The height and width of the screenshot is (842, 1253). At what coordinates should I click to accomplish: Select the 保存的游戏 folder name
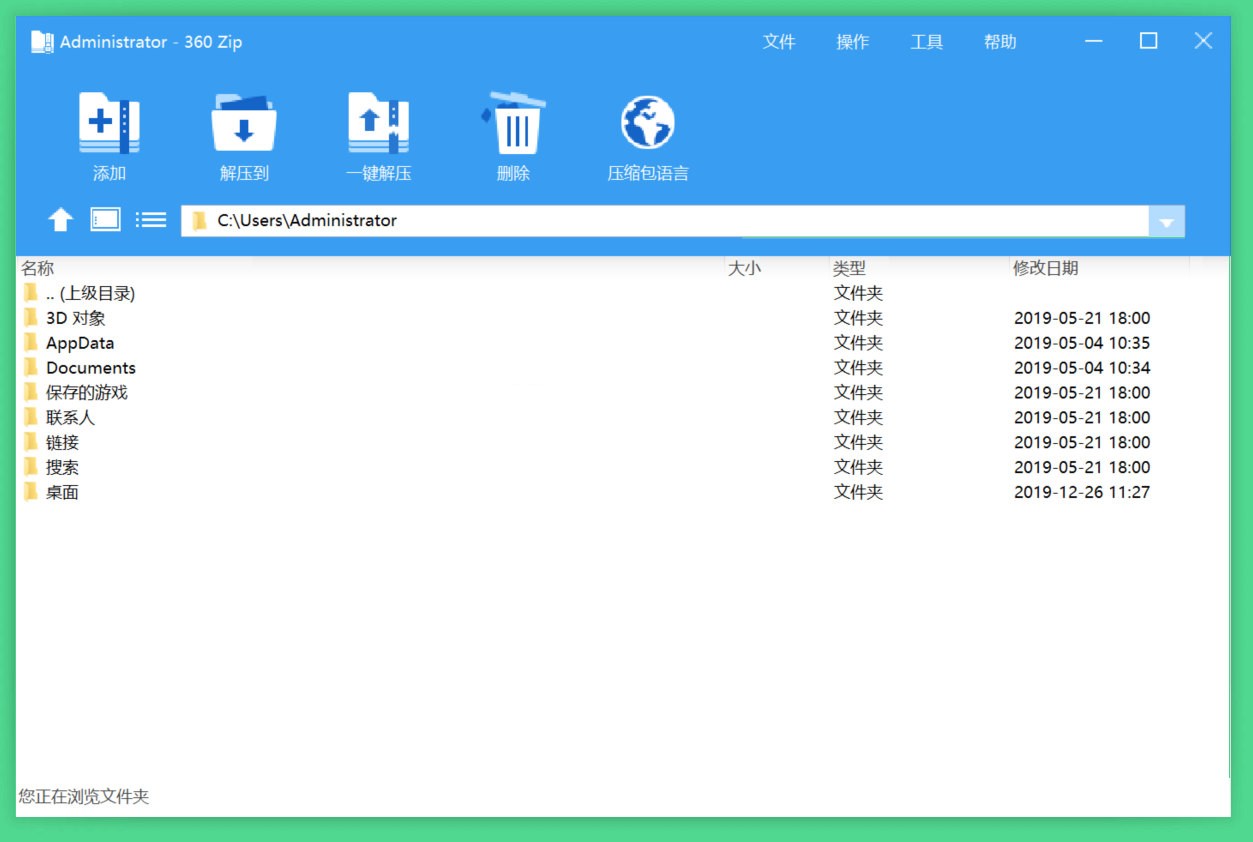click(x=87, y=392)
